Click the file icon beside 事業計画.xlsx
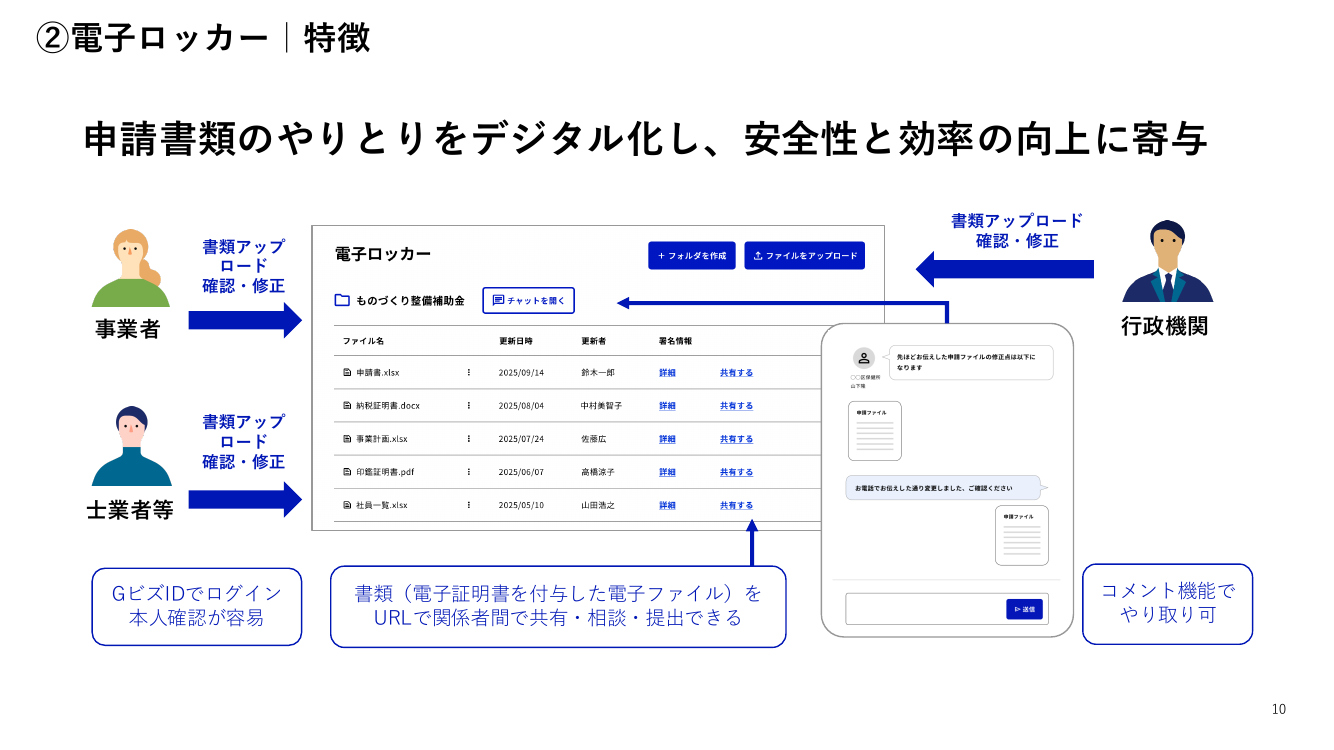The image size is (1334, 750). (347, 439)
